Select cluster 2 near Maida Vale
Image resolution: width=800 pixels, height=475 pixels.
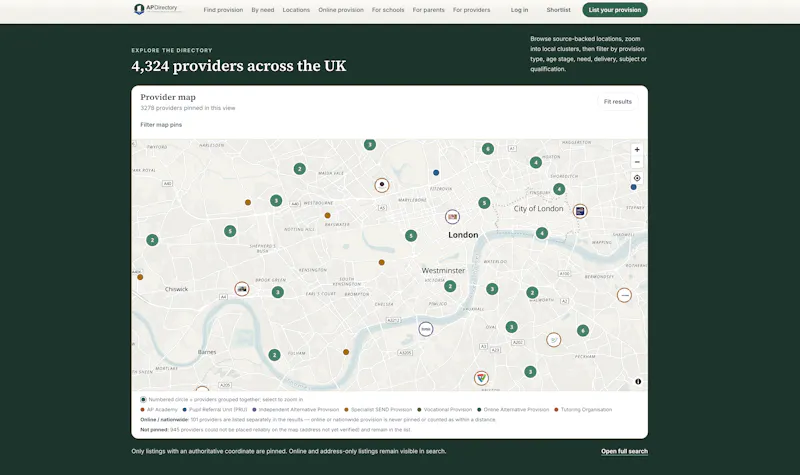(299, 169)
